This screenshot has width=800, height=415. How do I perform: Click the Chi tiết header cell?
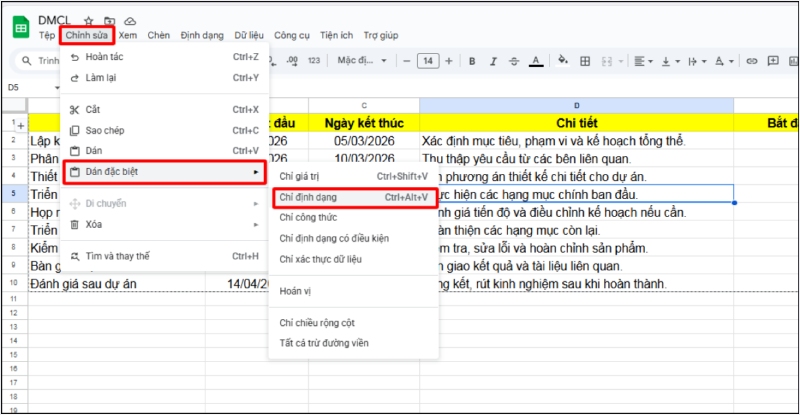(x=577, y=123)
